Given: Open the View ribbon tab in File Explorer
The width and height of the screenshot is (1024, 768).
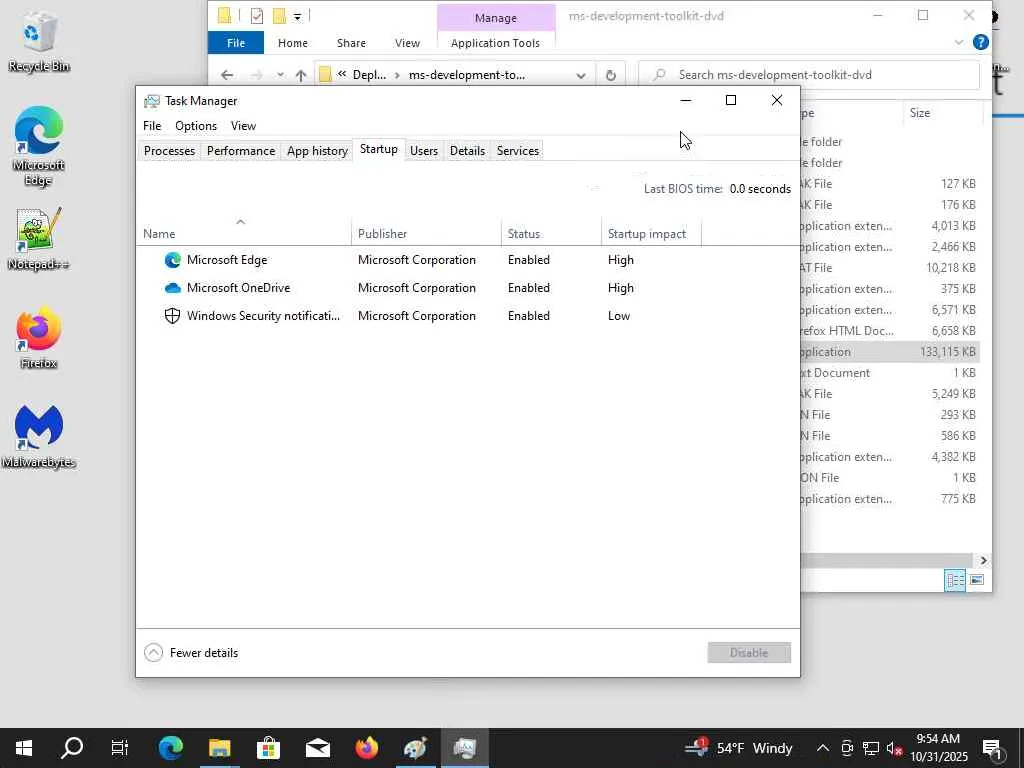Looking at the screenshot, I should click(x=407, y=43).
